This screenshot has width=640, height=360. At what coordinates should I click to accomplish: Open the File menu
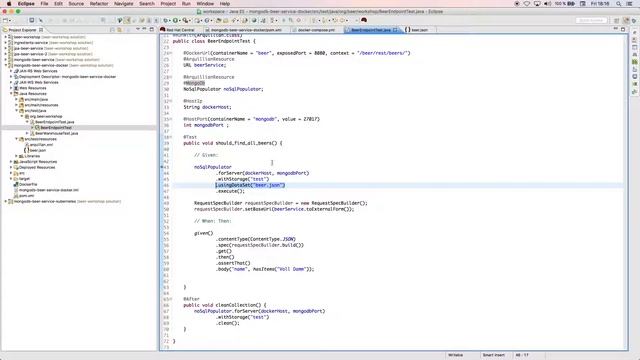point(44,4)
